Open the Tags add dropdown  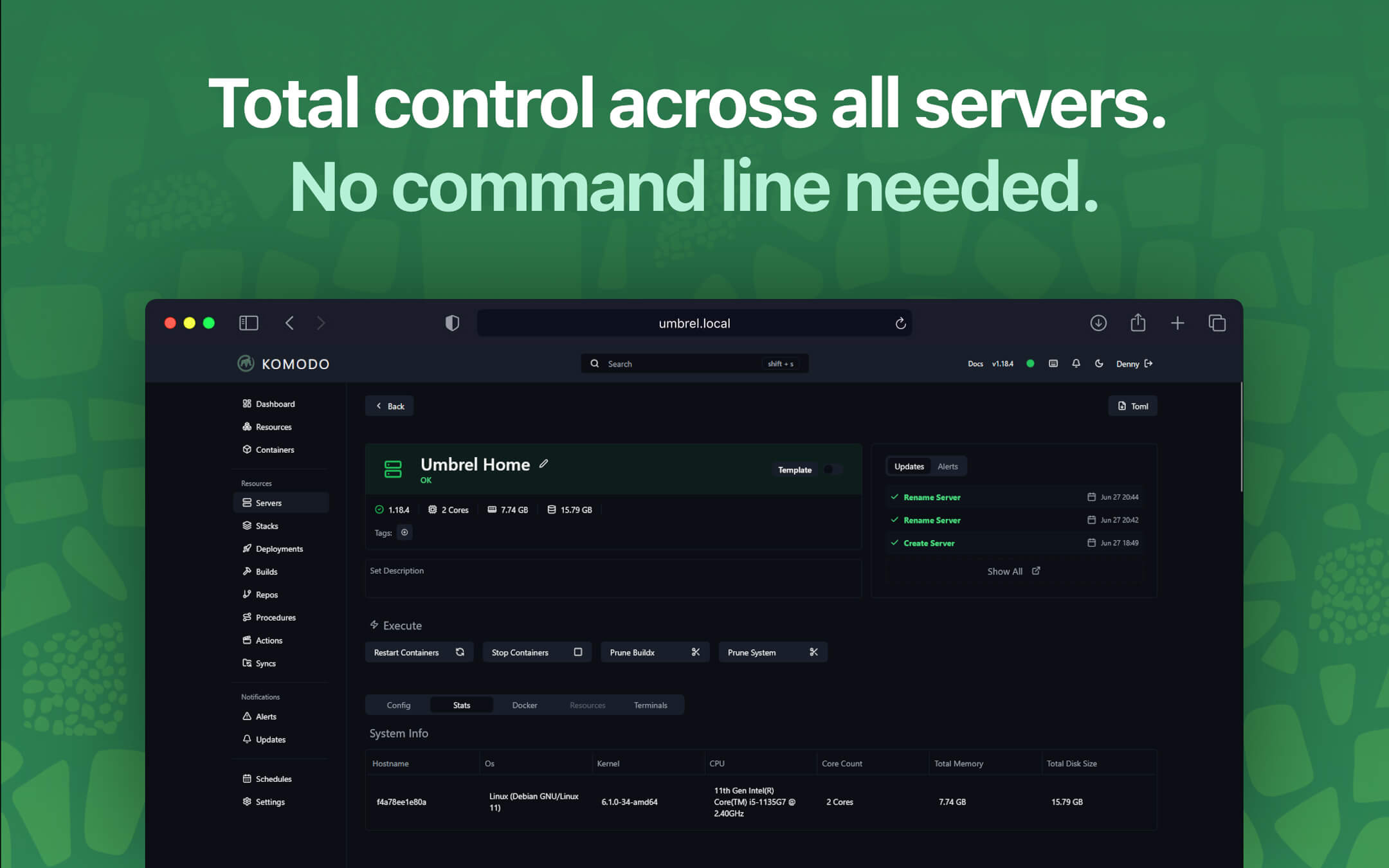(404, 532)
